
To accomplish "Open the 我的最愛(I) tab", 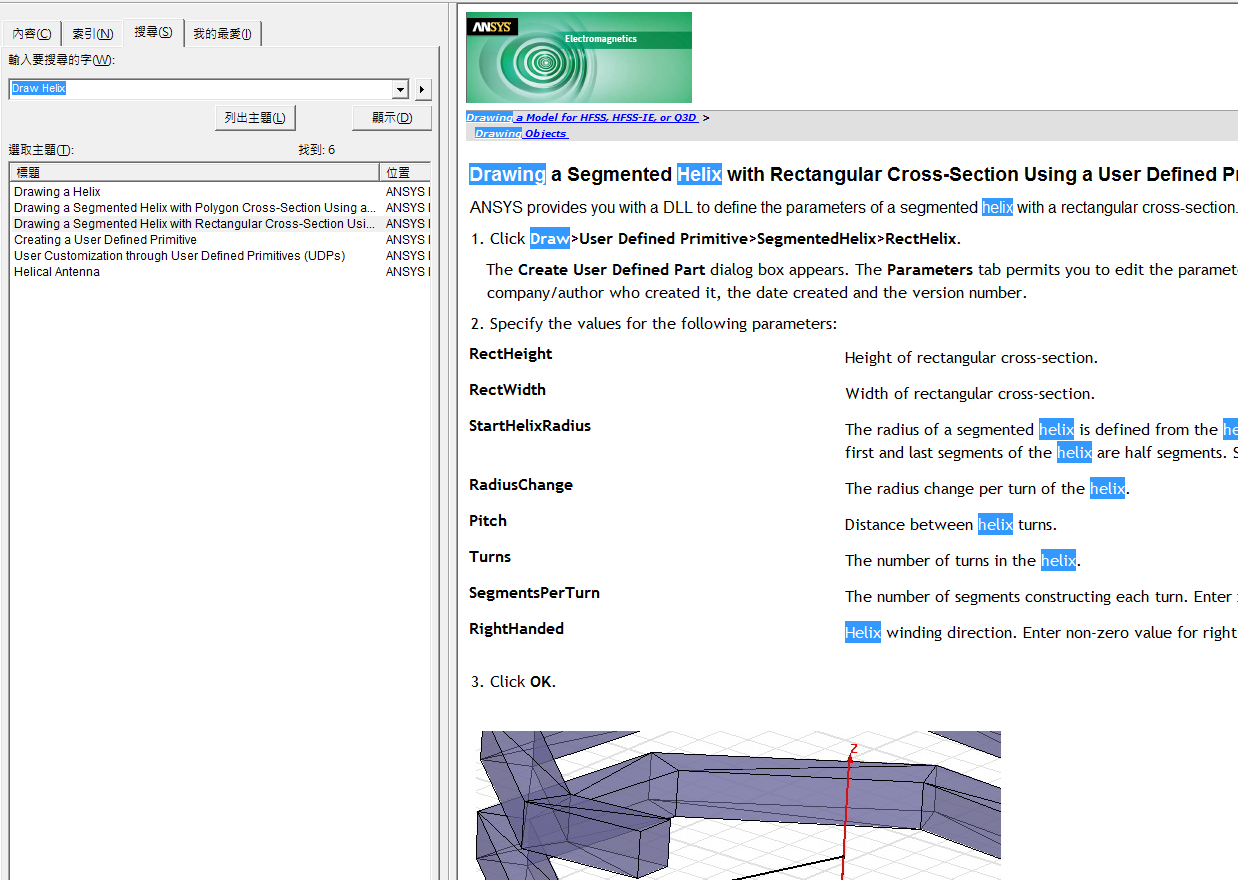I will (x=222, y=34).
